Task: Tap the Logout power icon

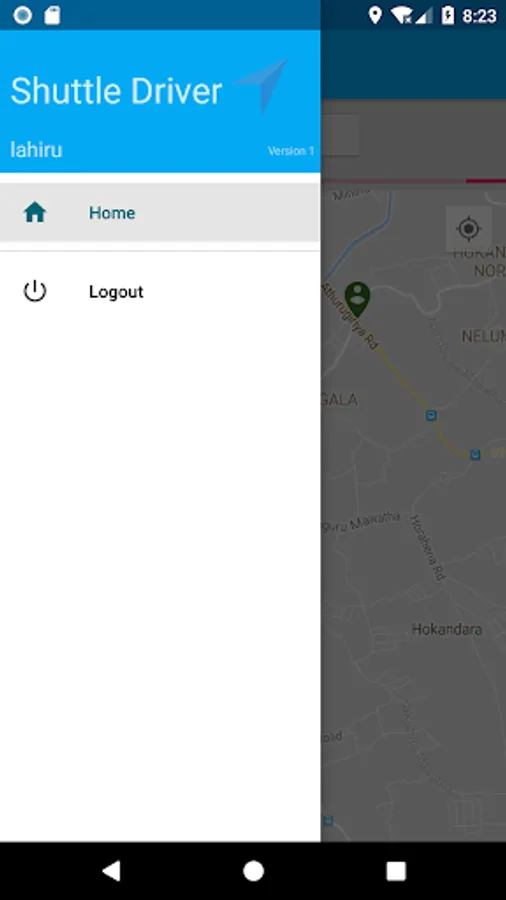Action: point(35,292)
